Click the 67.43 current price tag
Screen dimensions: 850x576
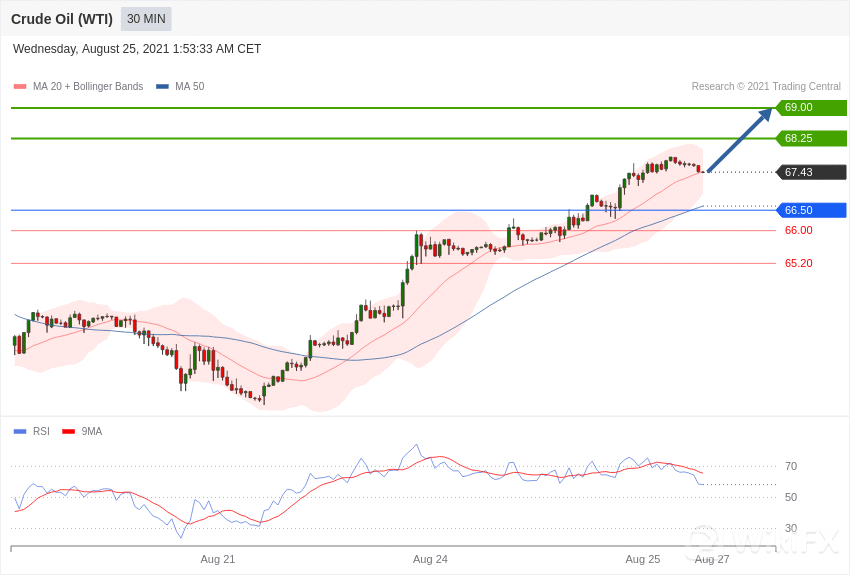point(811,172)
